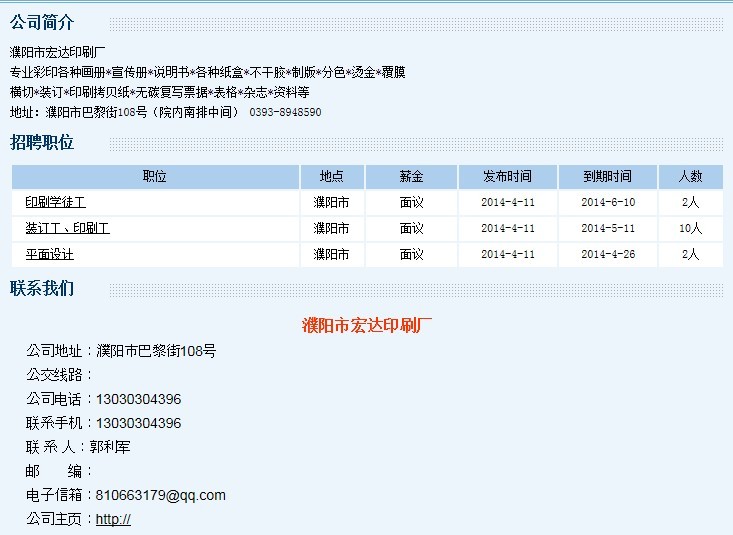Screen dimensions: 733x535
Task: Click the intro line starting with 横切*装订
Action: 159,92
